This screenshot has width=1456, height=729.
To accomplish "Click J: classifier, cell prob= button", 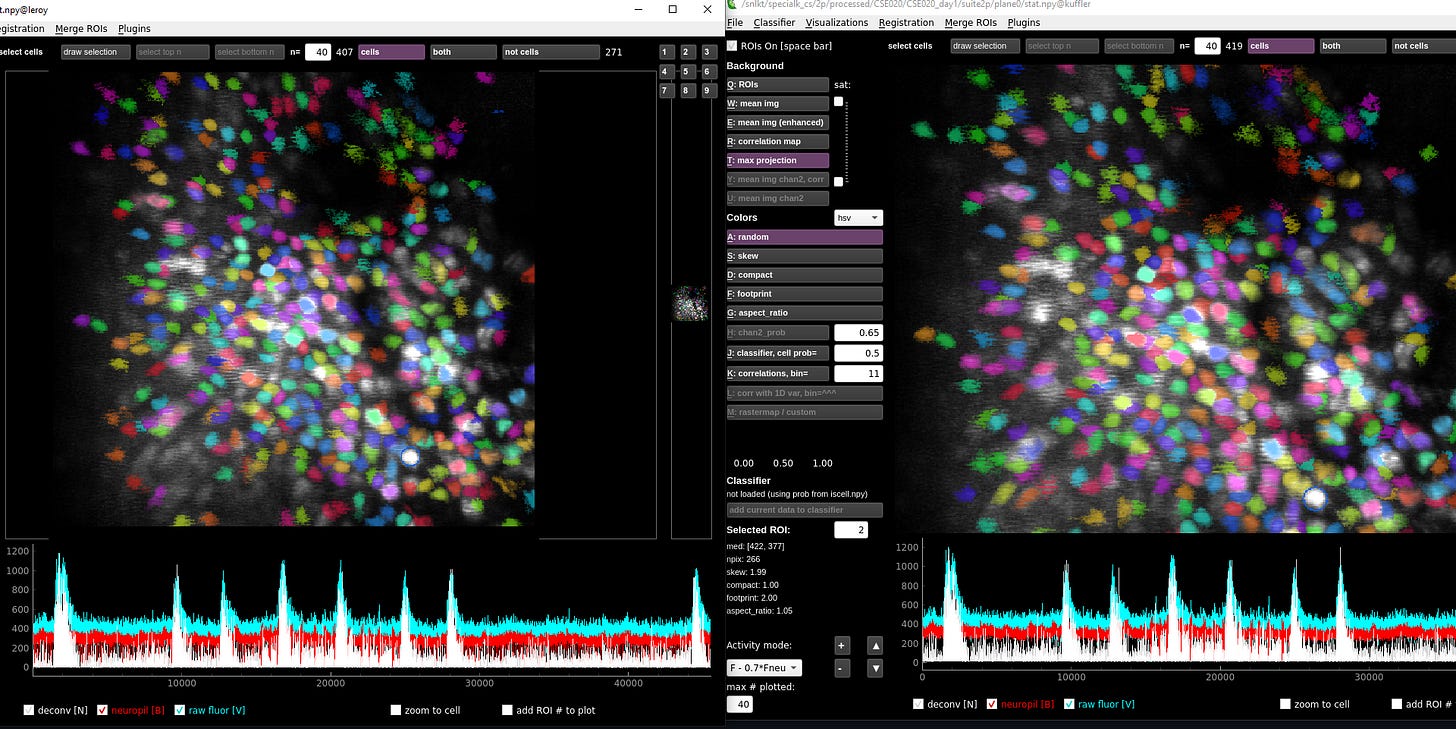I will [777, 353].
